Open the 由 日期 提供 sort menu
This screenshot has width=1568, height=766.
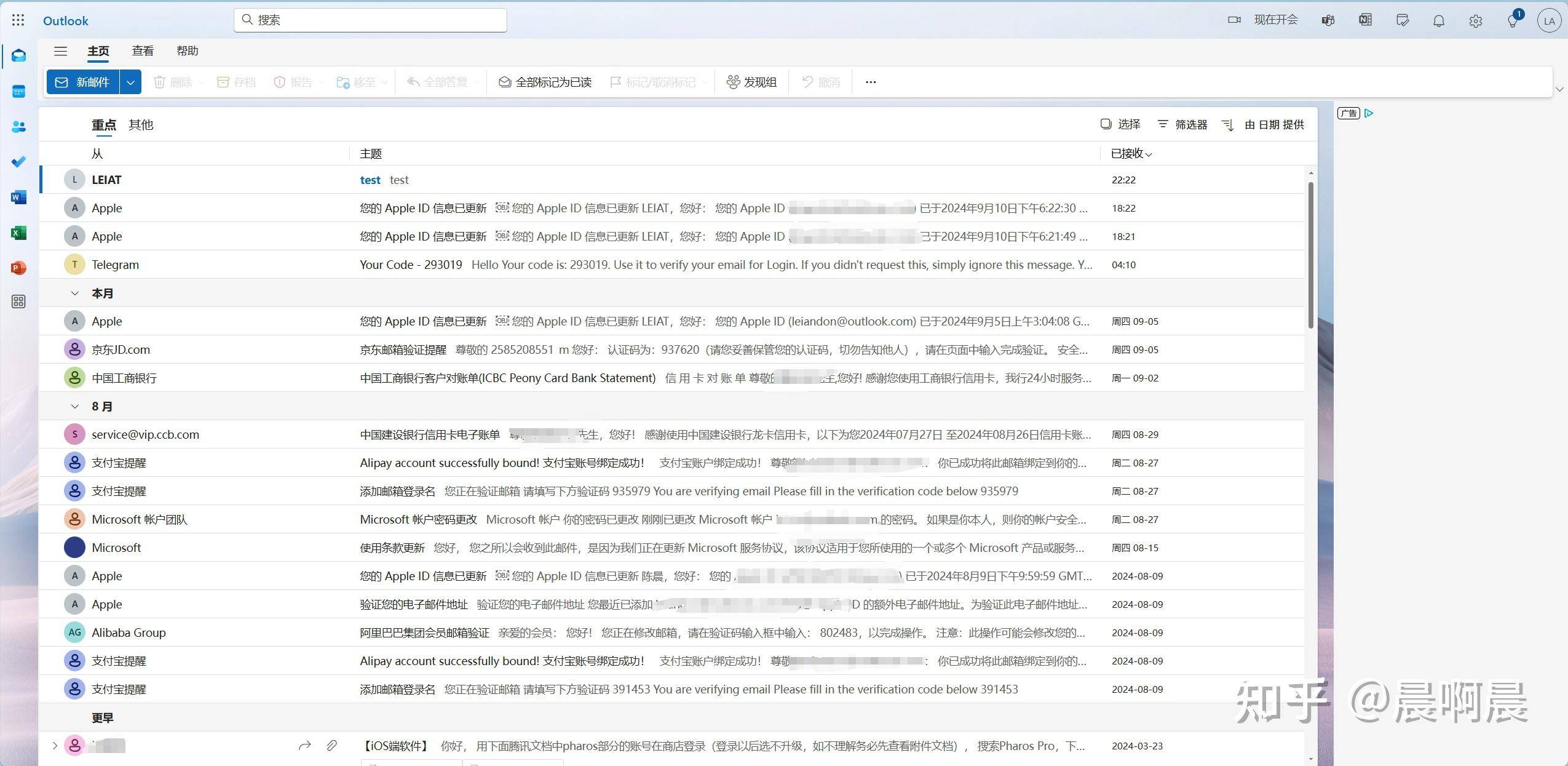pyautogui.click(x=1263, y=124)
